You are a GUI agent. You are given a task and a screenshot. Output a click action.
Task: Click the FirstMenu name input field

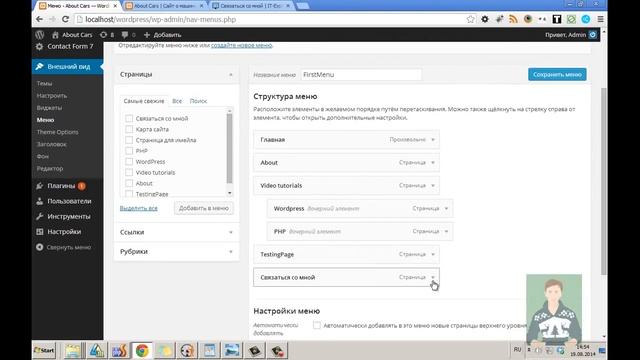point(361,75)
